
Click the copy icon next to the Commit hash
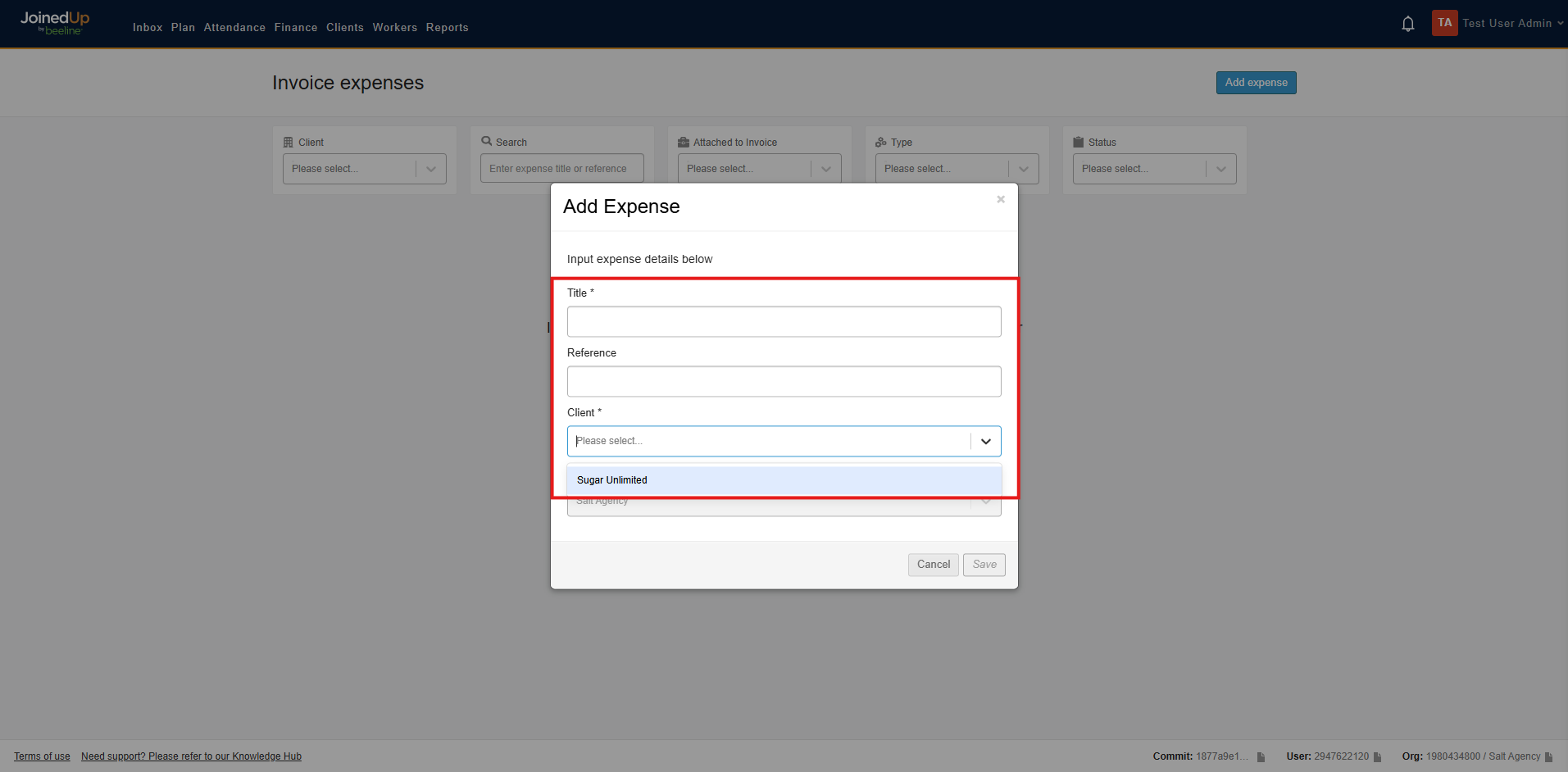1259,756
